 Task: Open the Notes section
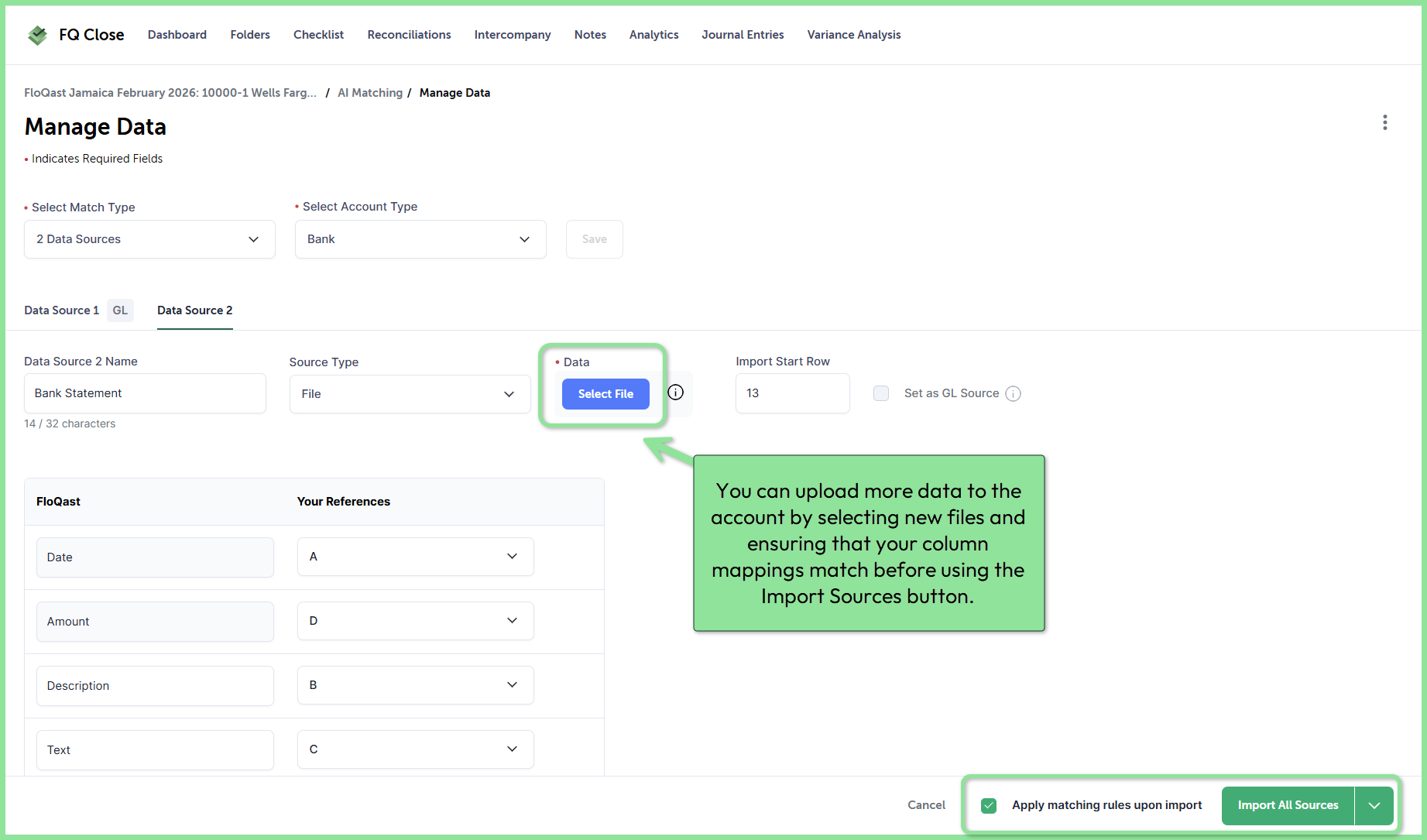pos(590,35)
